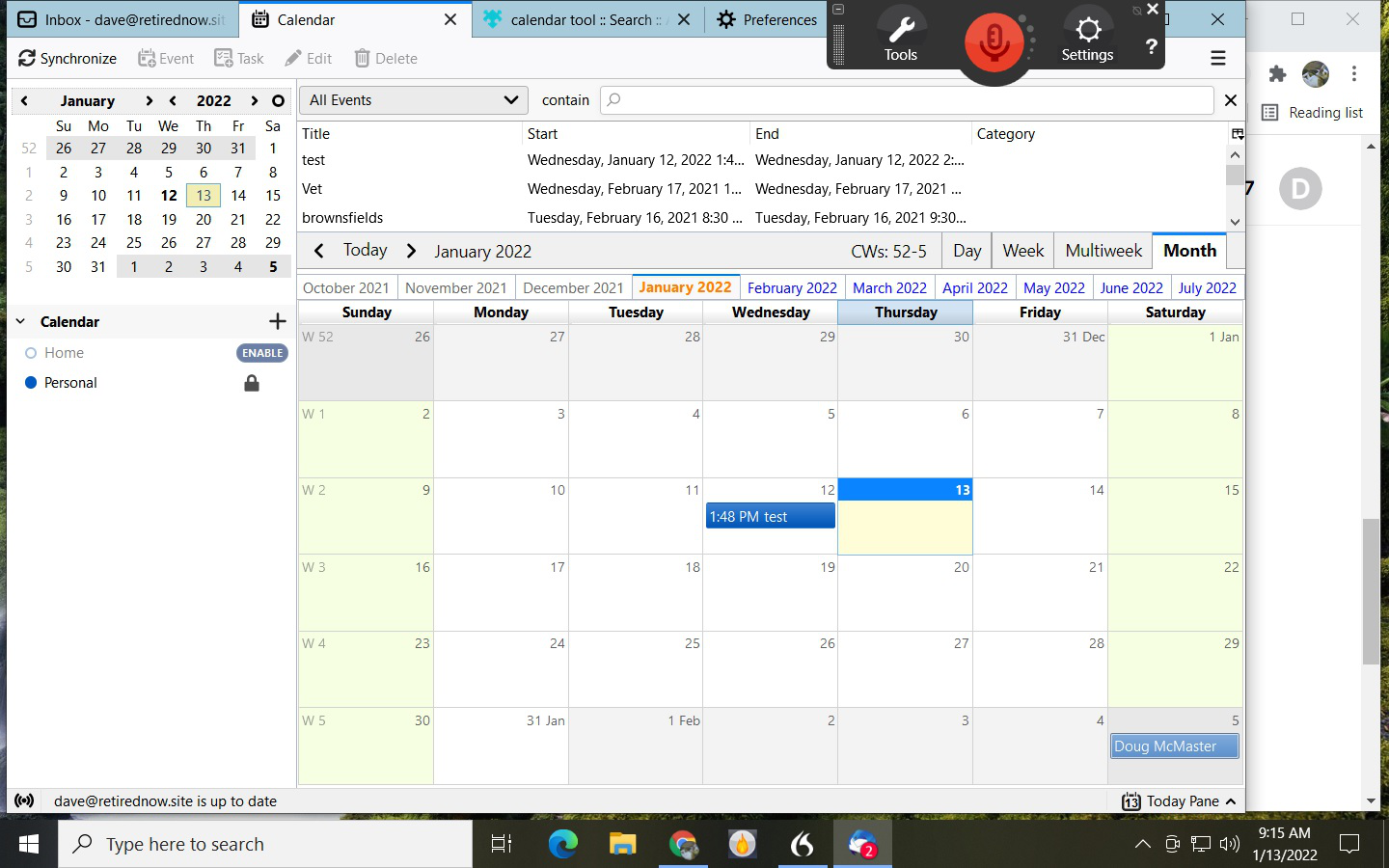The image size is (1389, 868).
Task: Enable the Home calendar
Action: point(262,353)
